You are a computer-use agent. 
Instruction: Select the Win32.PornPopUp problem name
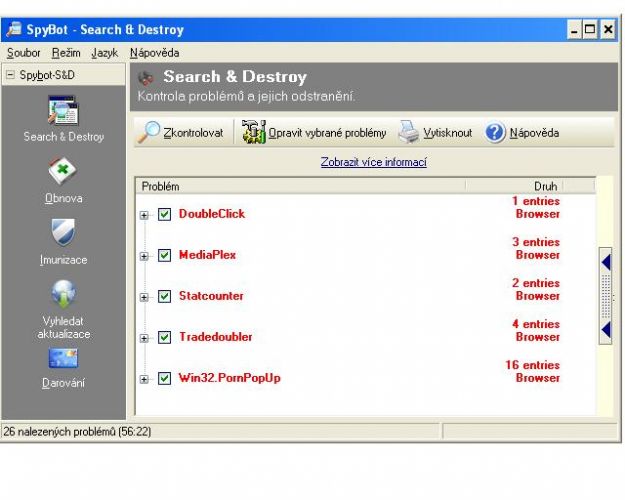click(x=230, y=378)
